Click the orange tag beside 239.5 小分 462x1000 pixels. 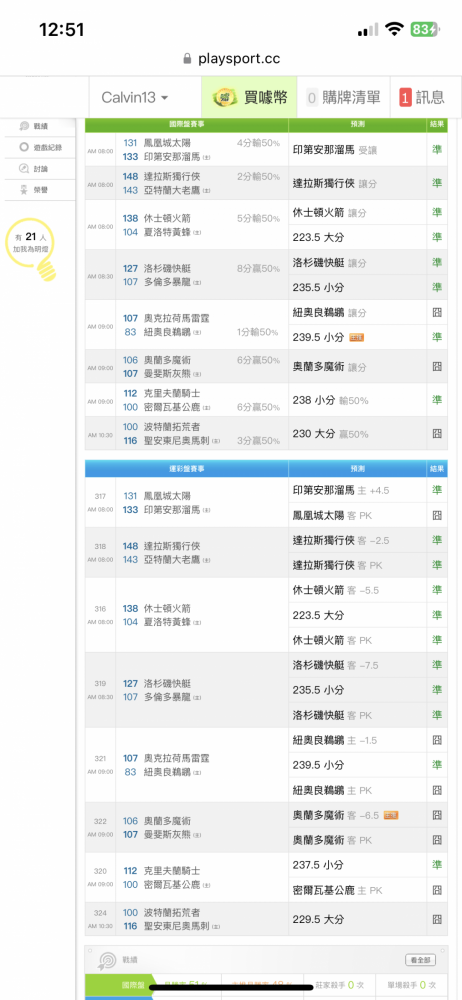[x=356, y=337]
